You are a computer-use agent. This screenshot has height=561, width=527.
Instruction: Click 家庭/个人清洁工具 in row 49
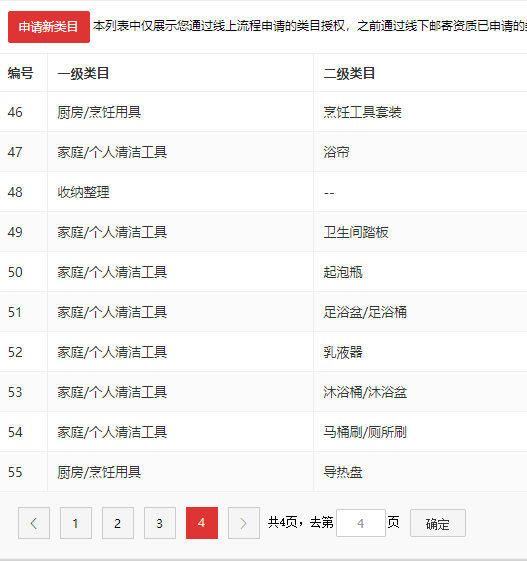point(112,232)
